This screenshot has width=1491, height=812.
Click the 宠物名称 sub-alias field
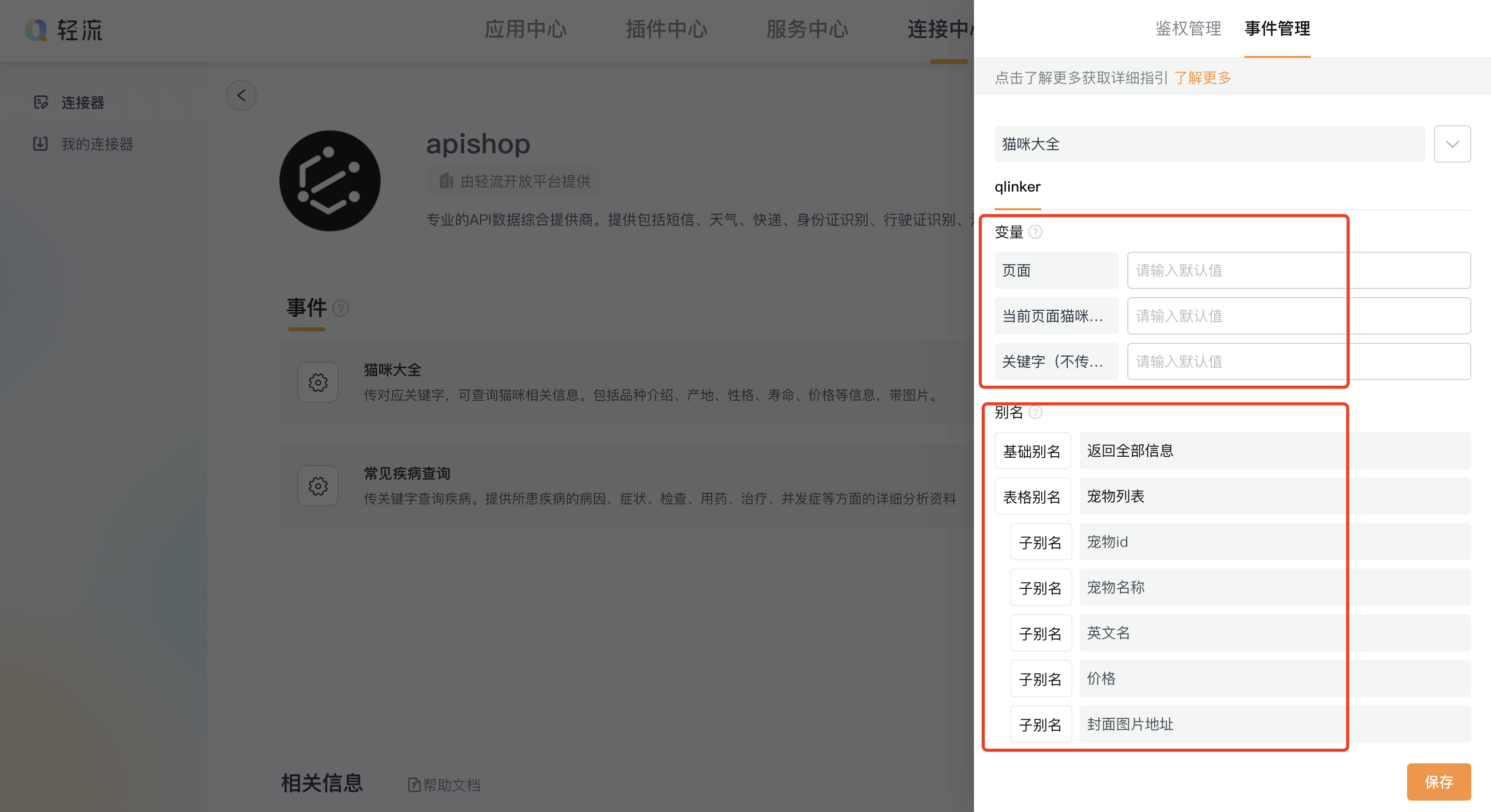pyautogui.click(x=1275, y=587)
